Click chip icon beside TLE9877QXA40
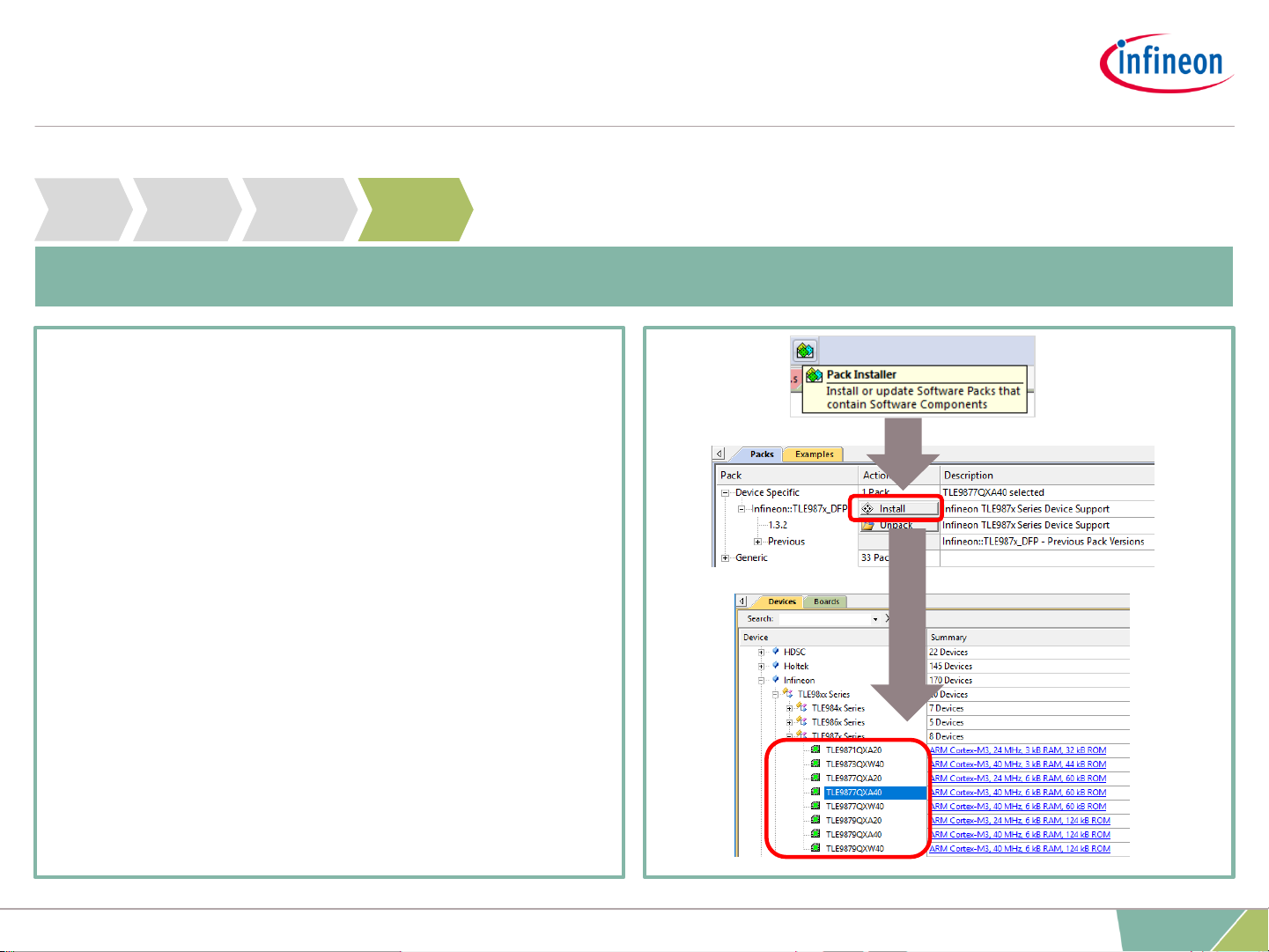This screenshot has height=952, width=1269. pyautogui.click(x=815, y=793)
